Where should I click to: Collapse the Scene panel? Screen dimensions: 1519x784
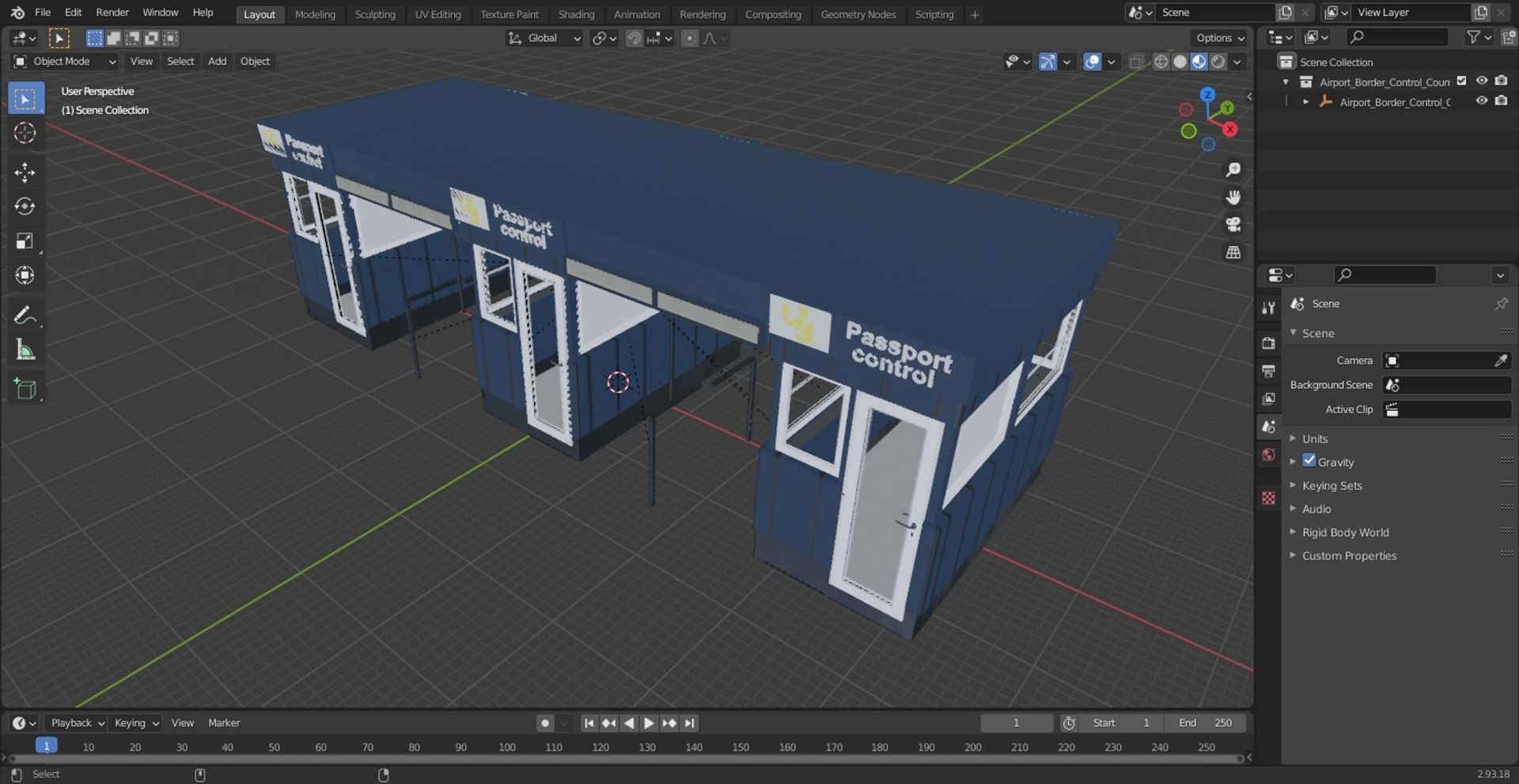(x=1317, y=333)
